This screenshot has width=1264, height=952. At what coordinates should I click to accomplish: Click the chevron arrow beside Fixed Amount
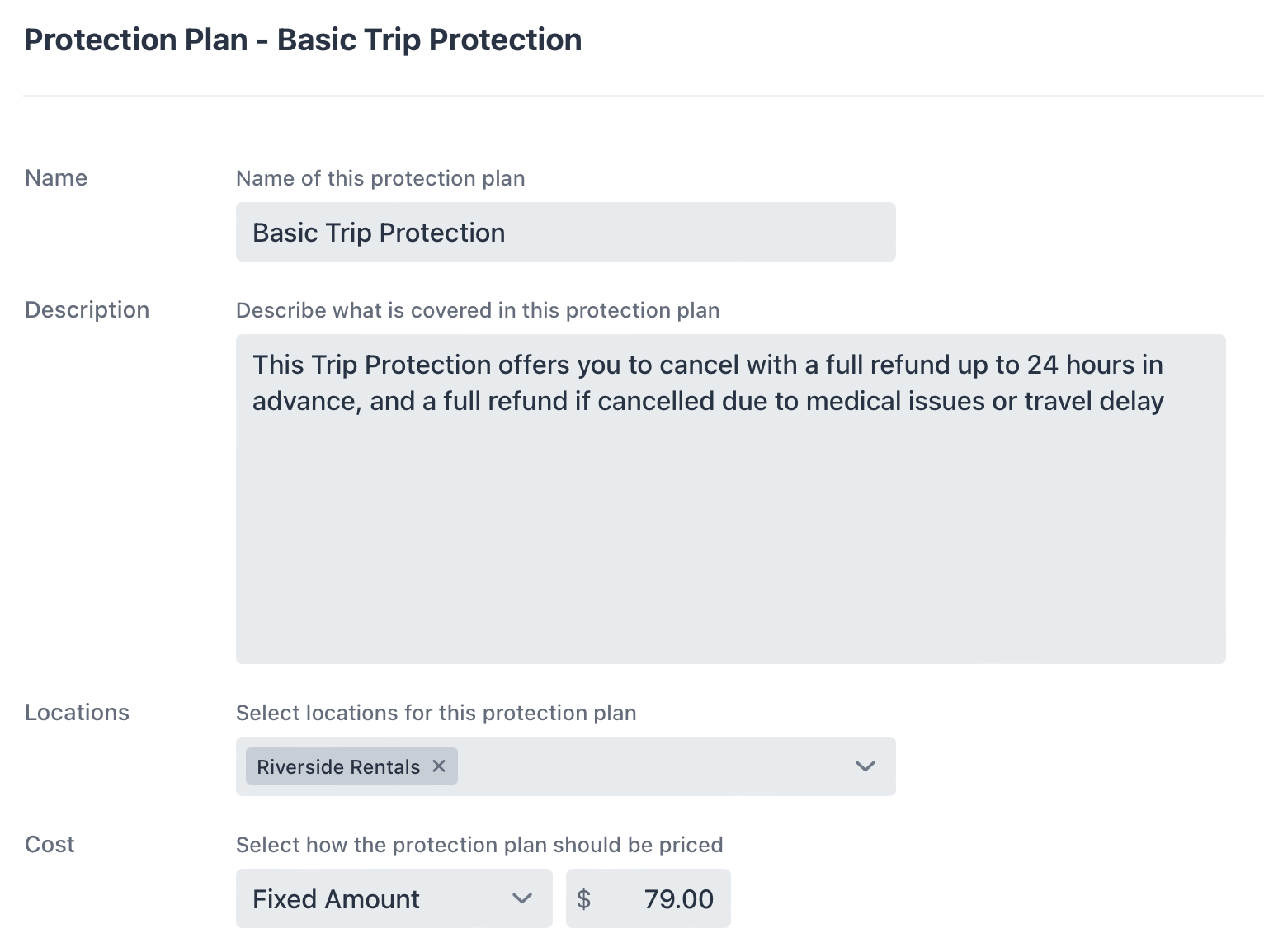pyautogui.click(x=521, y=898)
